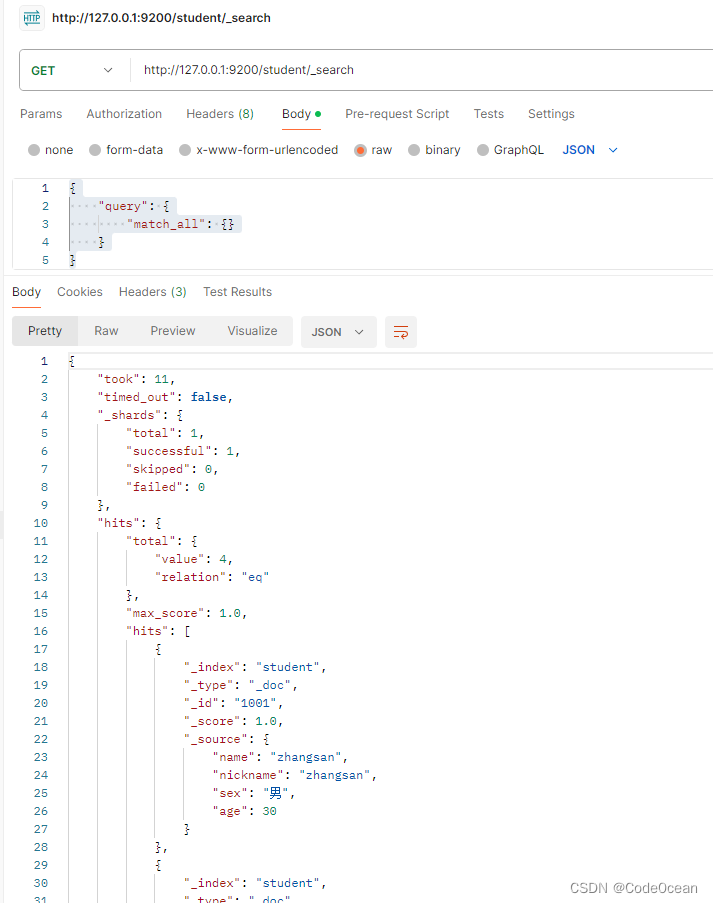This screenshot has height=903, width=713.
Task: Switch to the response Cookies tab
Action: pos(79,292)
